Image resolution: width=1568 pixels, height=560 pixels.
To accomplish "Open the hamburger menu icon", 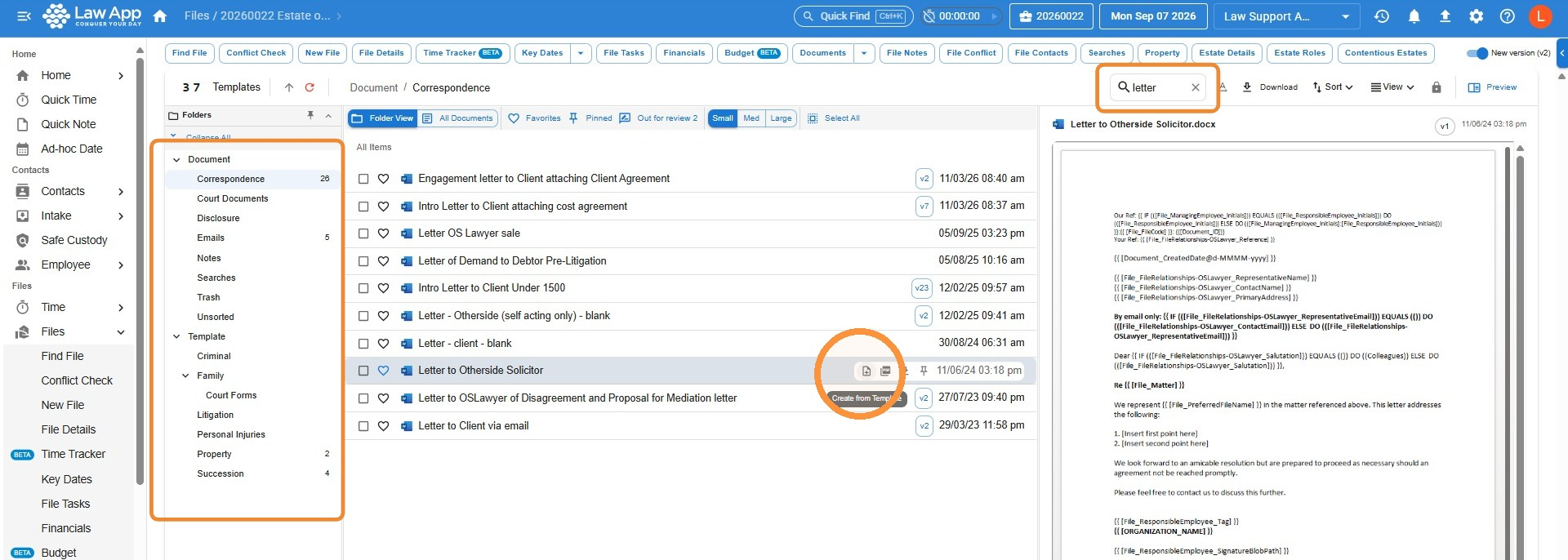I will pos(24,16).
